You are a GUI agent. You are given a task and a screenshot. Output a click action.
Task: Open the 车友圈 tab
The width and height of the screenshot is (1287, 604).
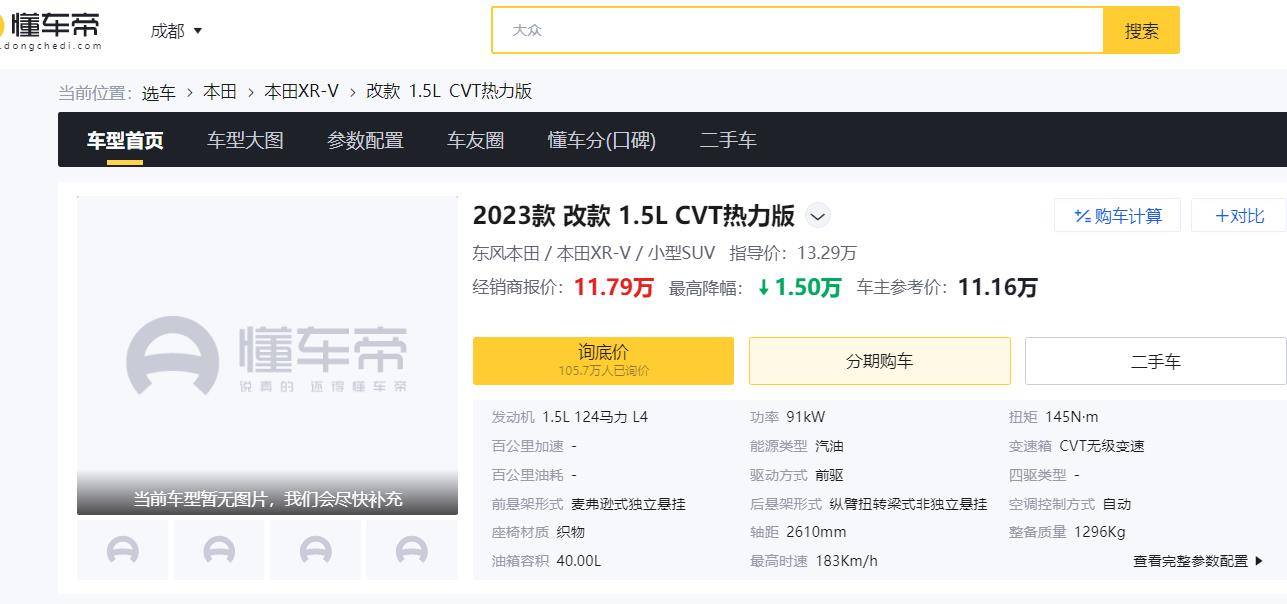coord(475,141)
